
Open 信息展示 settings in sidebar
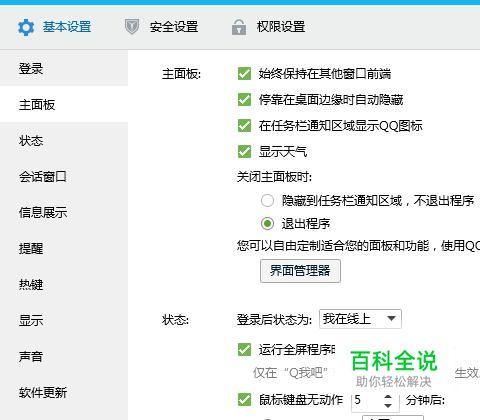point(64,212)
